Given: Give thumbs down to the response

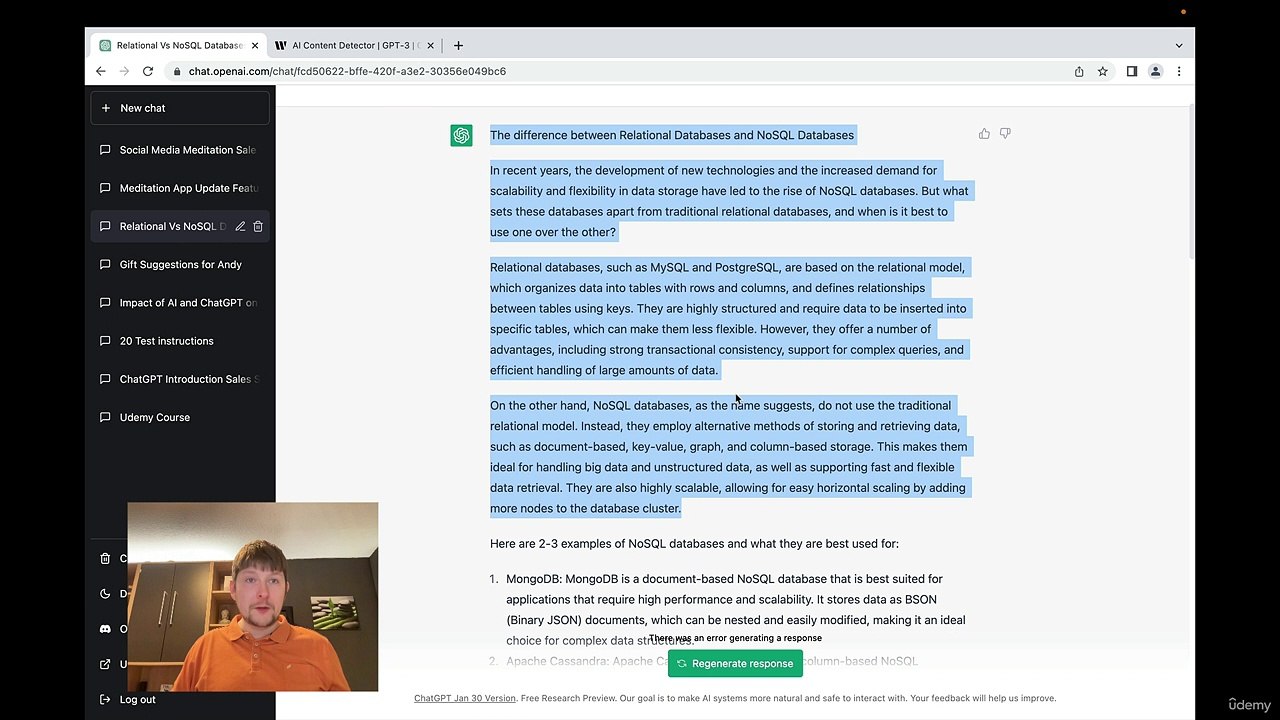Looking at the screenshot, I should (1005, 134).
